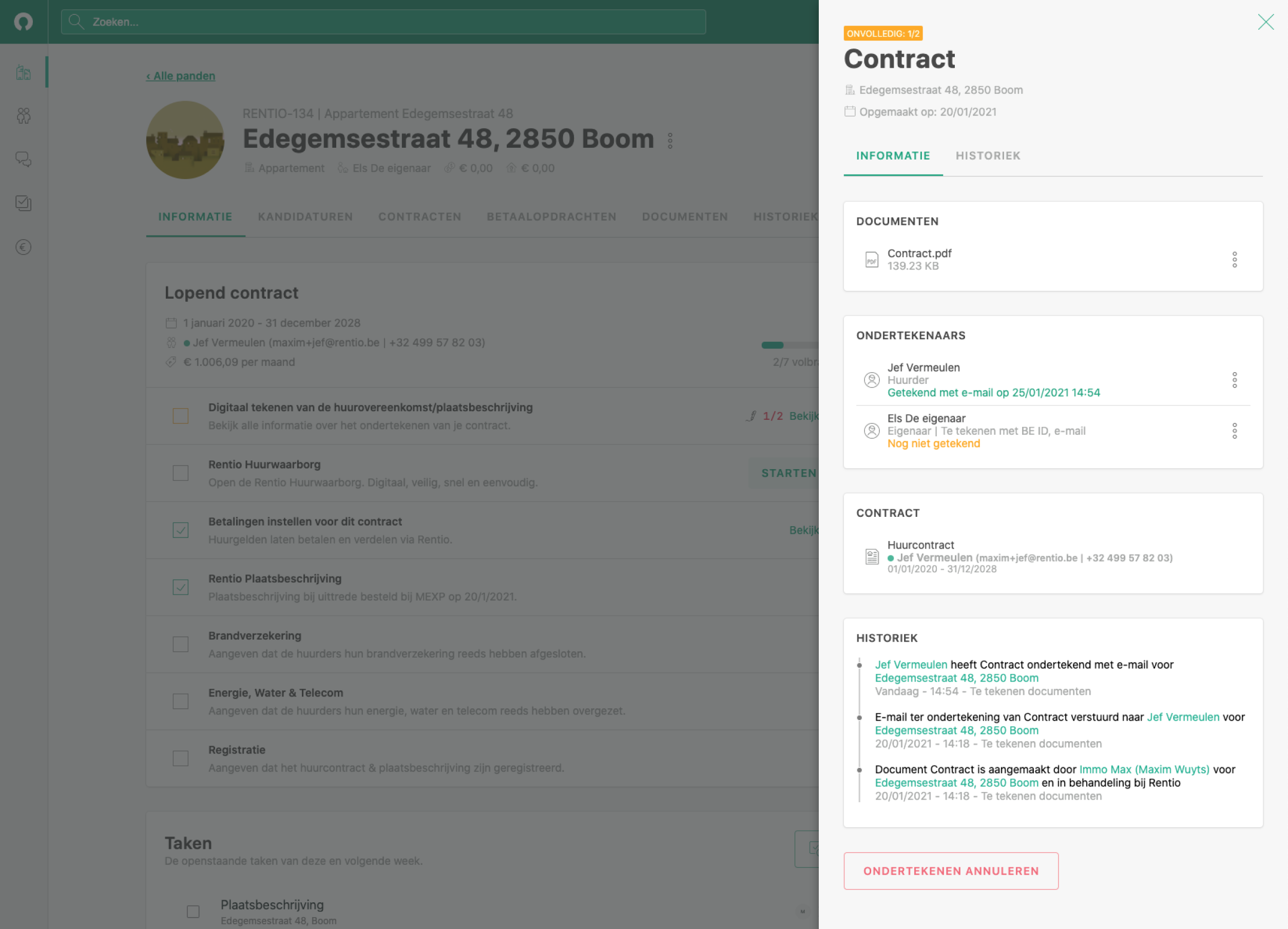Click the Huurcontract document icon
This screenshot has width=1288, height=929.
871,556
